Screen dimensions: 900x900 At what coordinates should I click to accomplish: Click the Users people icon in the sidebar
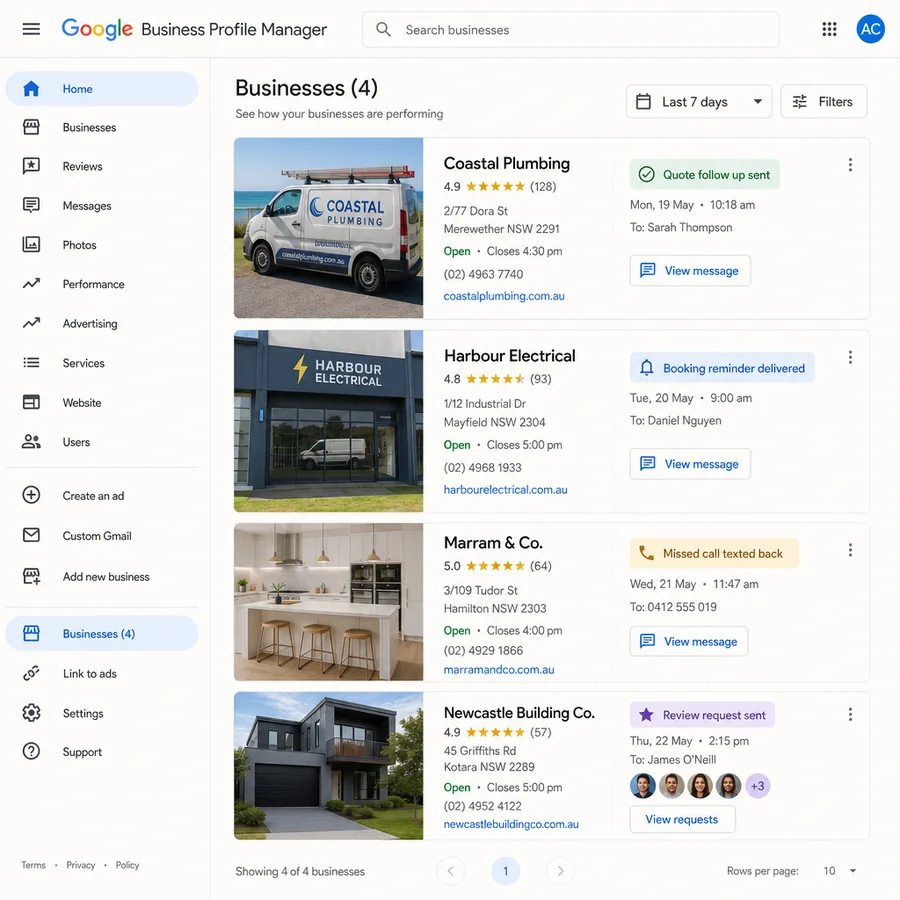[31, 441]
